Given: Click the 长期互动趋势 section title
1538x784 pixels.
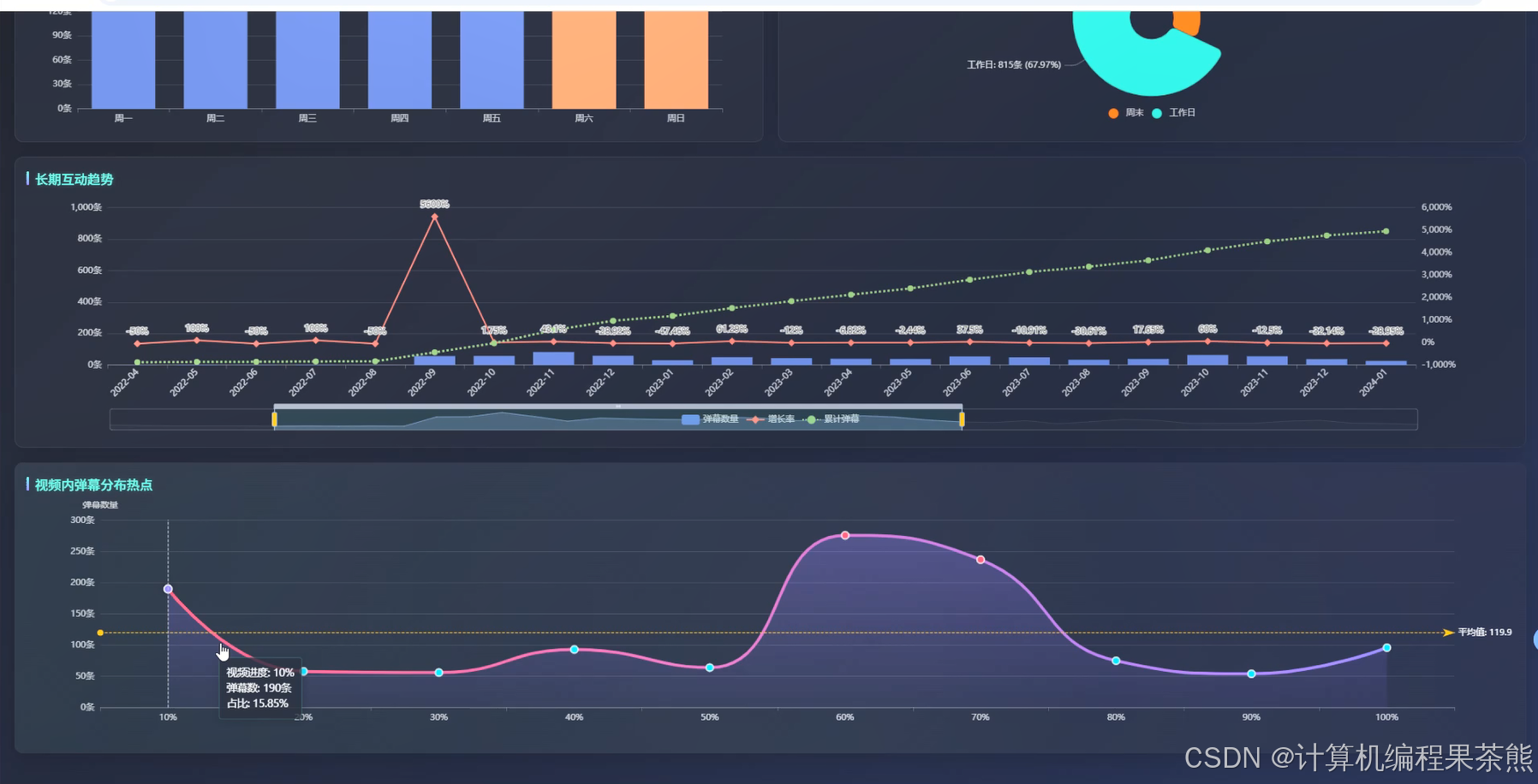Looking at the screenshot, I should pyautogui.click(x=74, y=180).
